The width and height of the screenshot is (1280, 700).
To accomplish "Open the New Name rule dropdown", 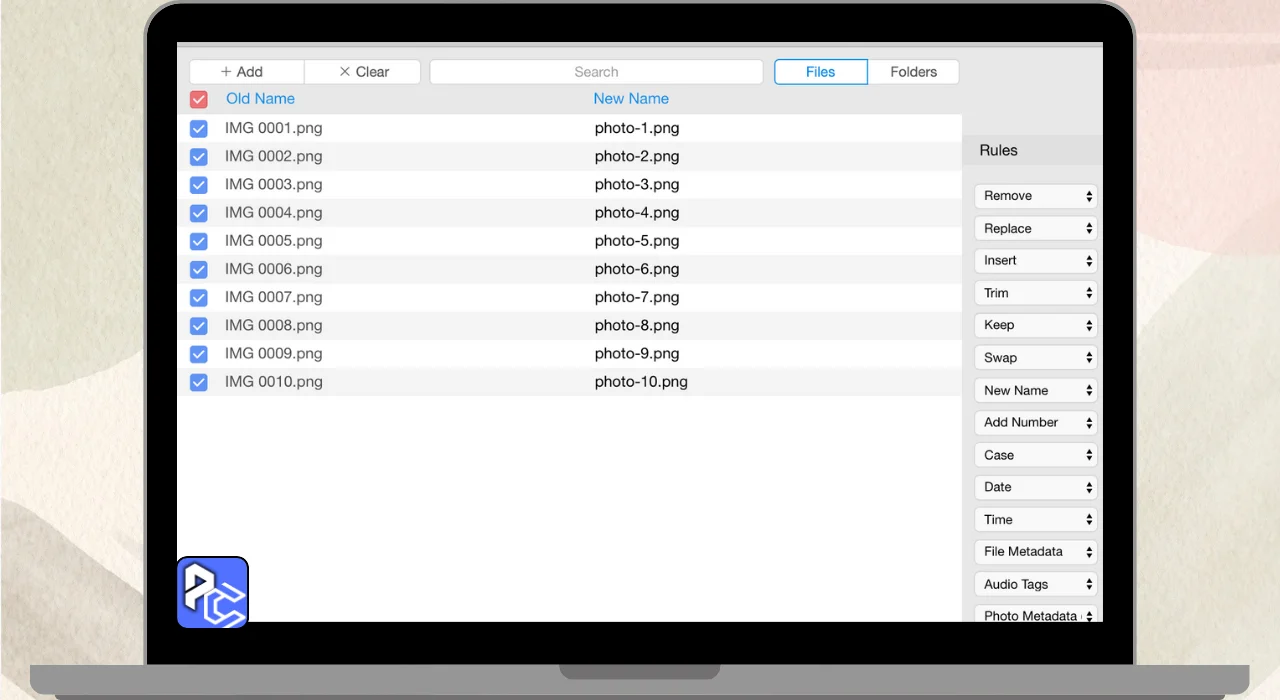I will coord(1036,390).
